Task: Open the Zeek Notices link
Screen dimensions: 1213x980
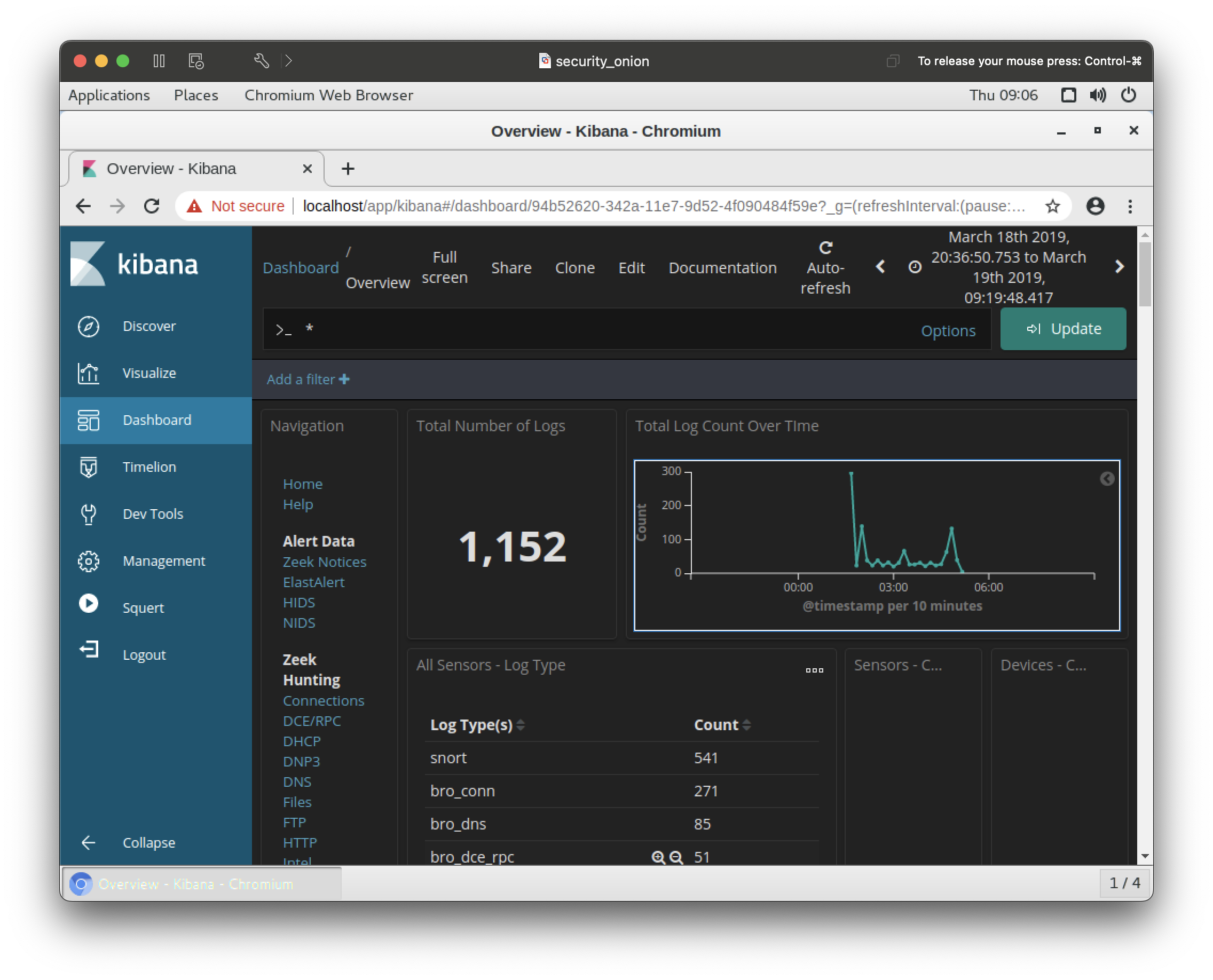Action: coord(325,562)
